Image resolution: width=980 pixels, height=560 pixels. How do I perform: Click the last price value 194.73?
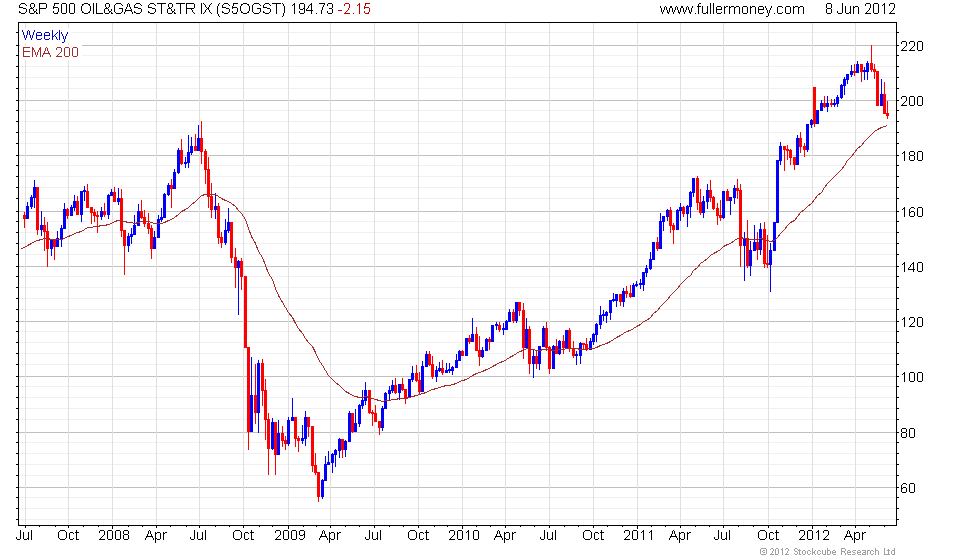[x=312, y=9]
